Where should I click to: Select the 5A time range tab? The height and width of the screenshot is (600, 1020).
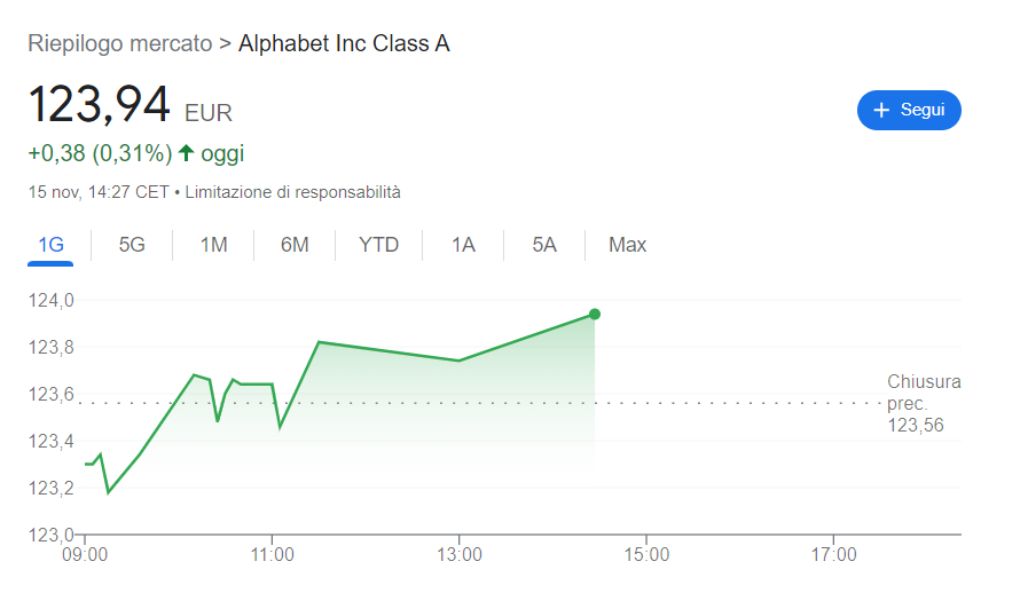(x=544, y=245)
